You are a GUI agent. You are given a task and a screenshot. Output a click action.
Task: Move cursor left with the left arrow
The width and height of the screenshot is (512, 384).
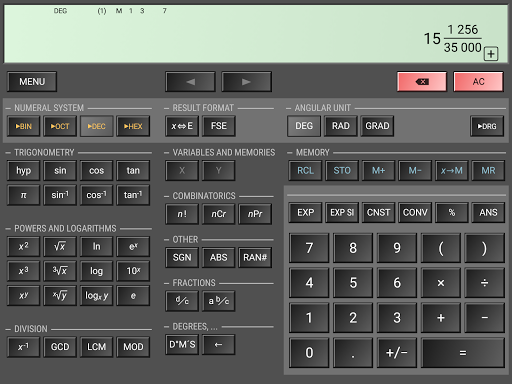click(190, 81)
